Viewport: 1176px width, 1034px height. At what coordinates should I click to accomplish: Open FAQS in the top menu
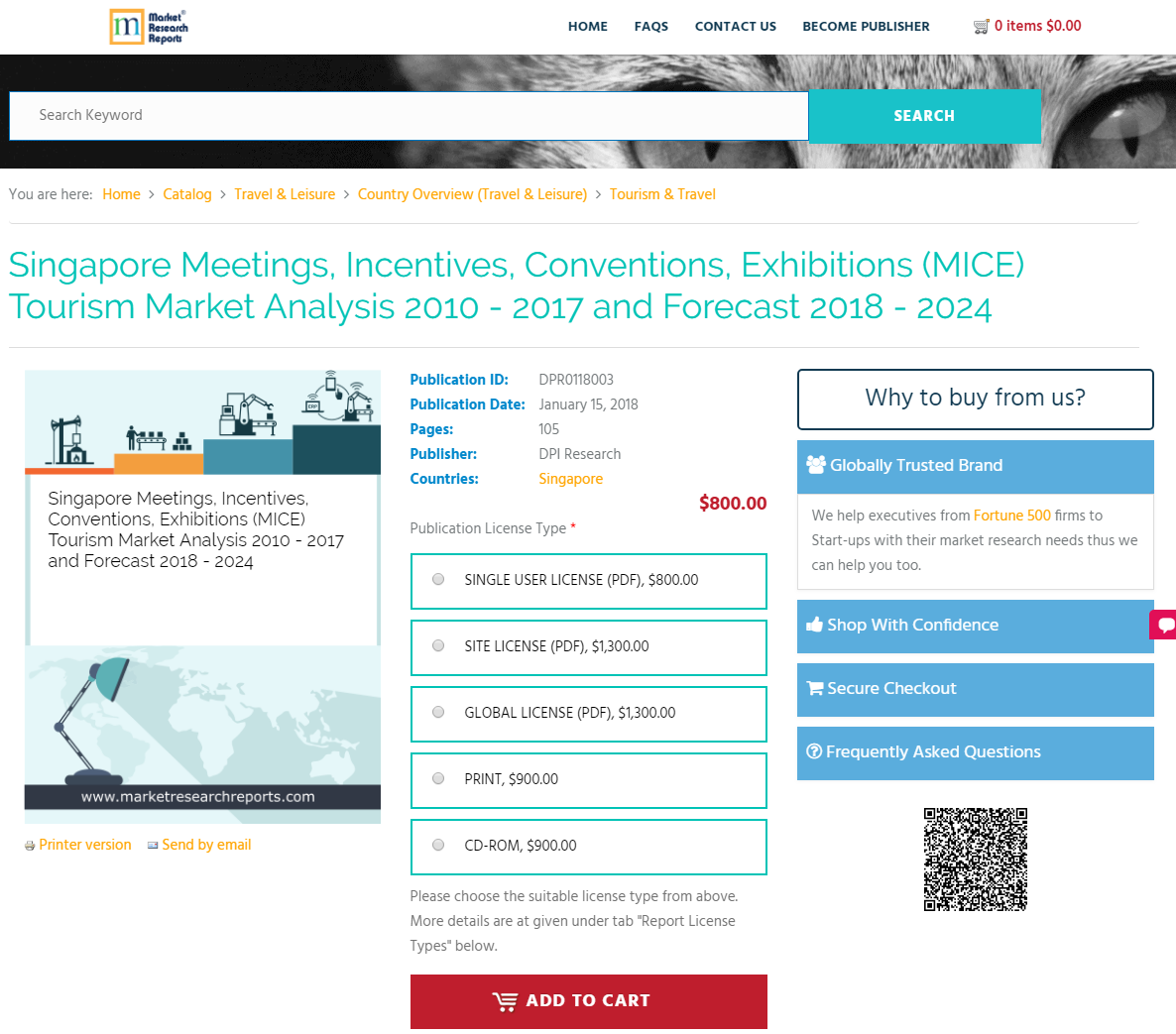click(x=651, y=26)
